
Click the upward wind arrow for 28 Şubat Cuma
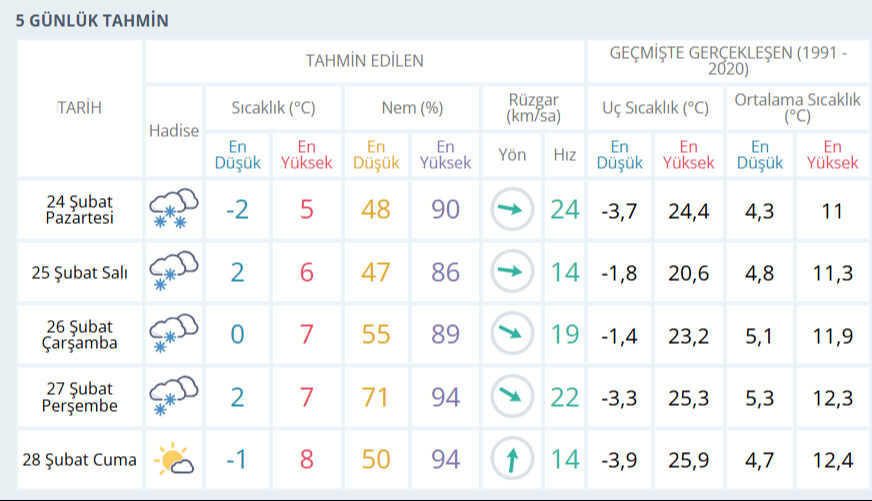tap(512, 459)
